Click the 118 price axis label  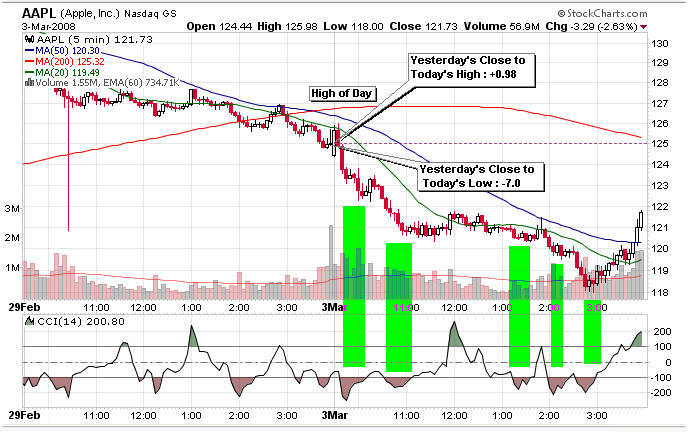(660, 292)
